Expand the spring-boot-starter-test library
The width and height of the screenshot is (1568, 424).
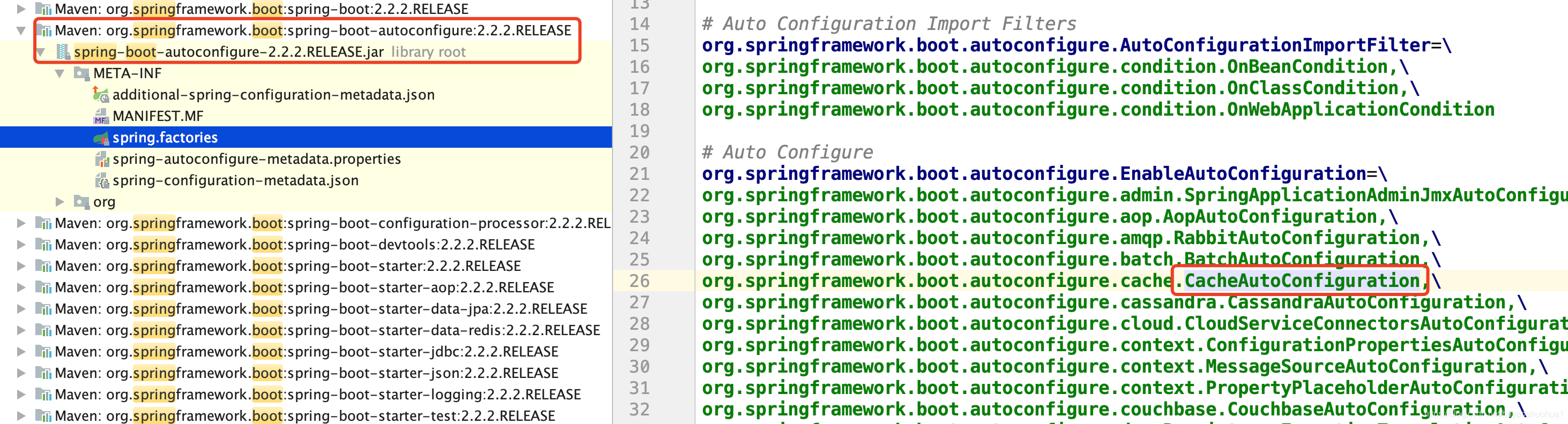click(21, 416)
